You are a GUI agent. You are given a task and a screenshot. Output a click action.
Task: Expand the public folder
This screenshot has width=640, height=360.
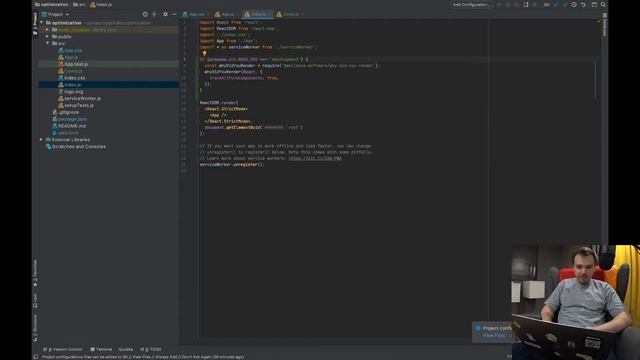[x=47, y=37]
